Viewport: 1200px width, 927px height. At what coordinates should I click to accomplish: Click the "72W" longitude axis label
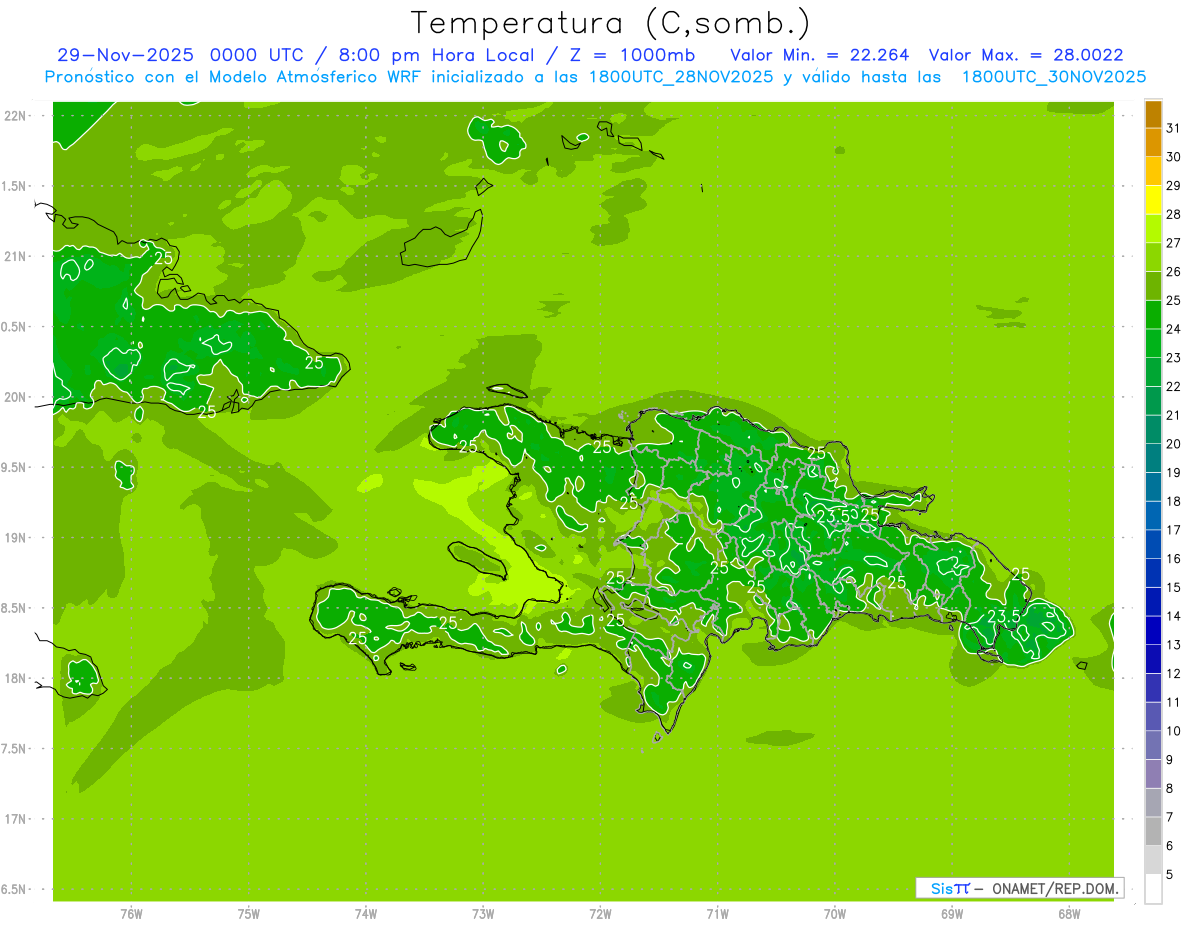point(600,913)
